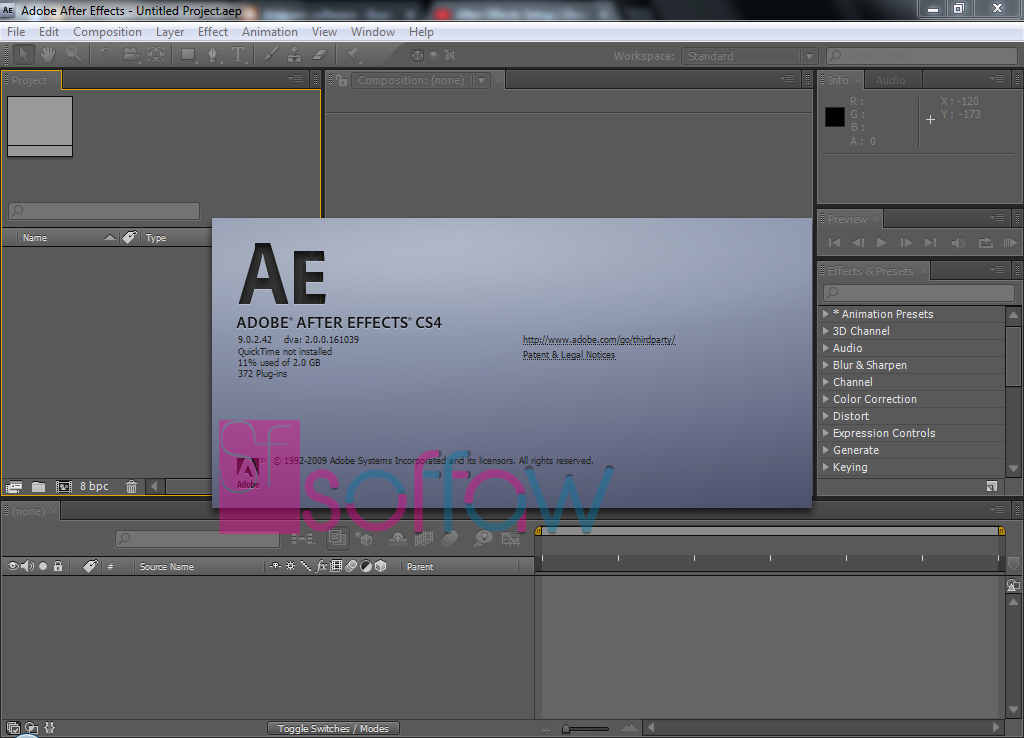
Task: Select the Rectangle shape tool
Action: point(188,55)
